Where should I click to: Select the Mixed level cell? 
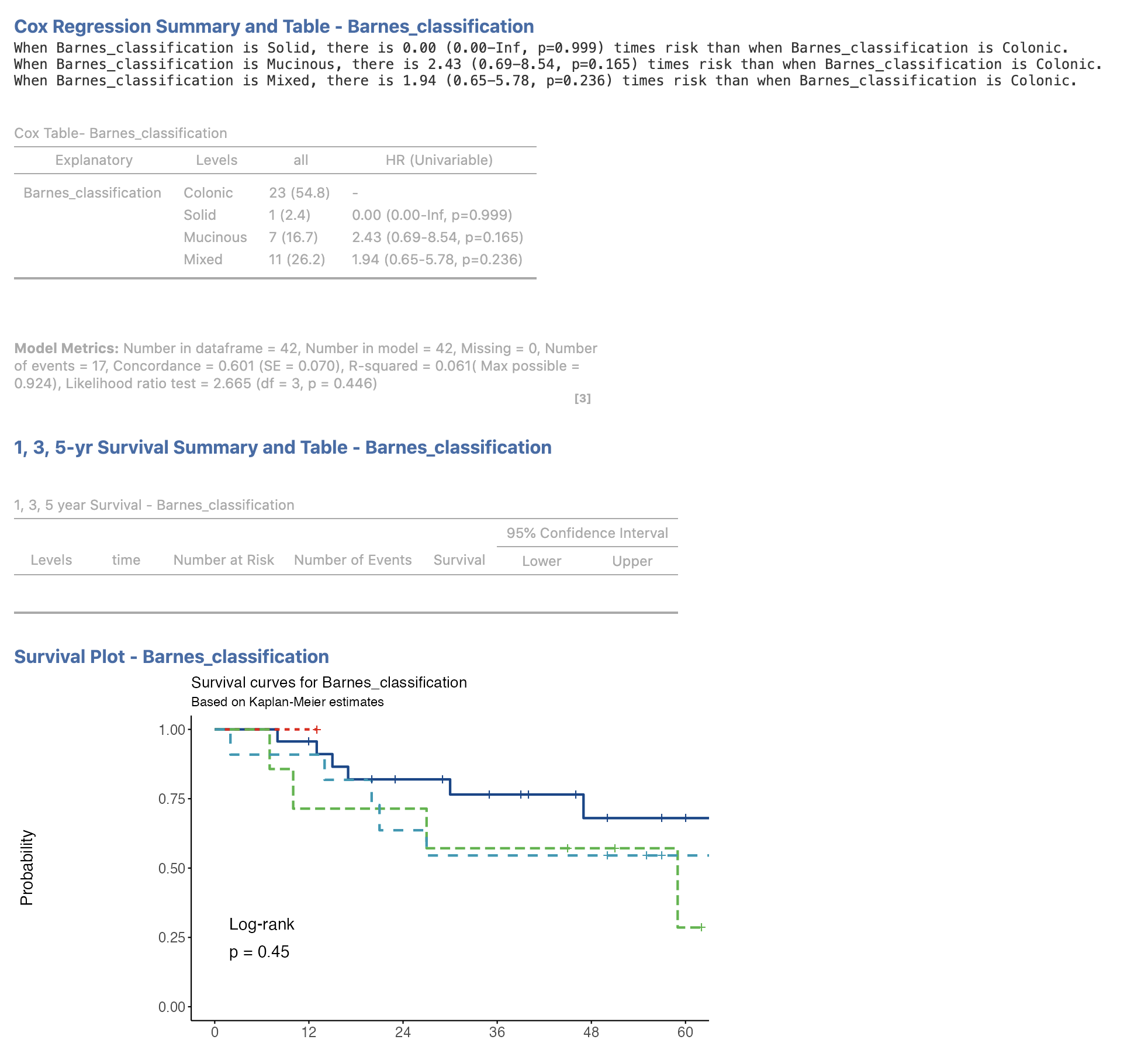pyautogui.click(x=203, y=260)
